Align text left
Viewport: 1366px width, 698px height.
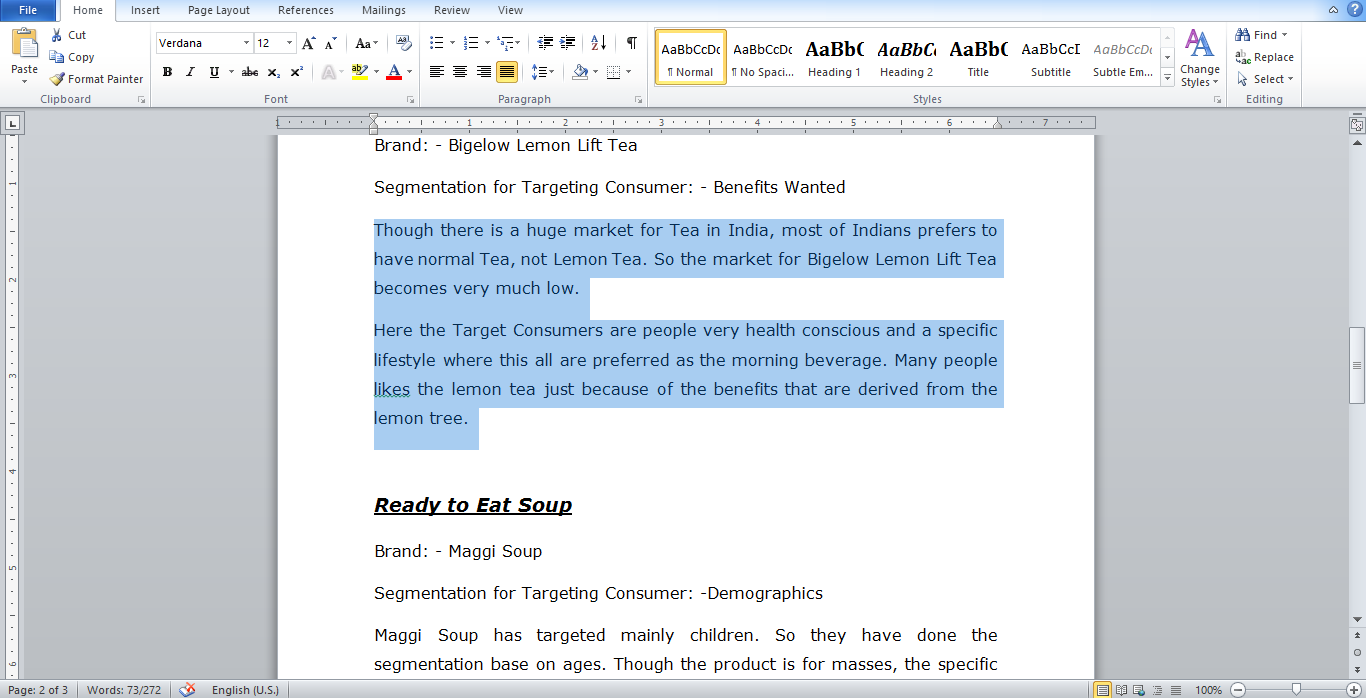click(x=437, y=72)
